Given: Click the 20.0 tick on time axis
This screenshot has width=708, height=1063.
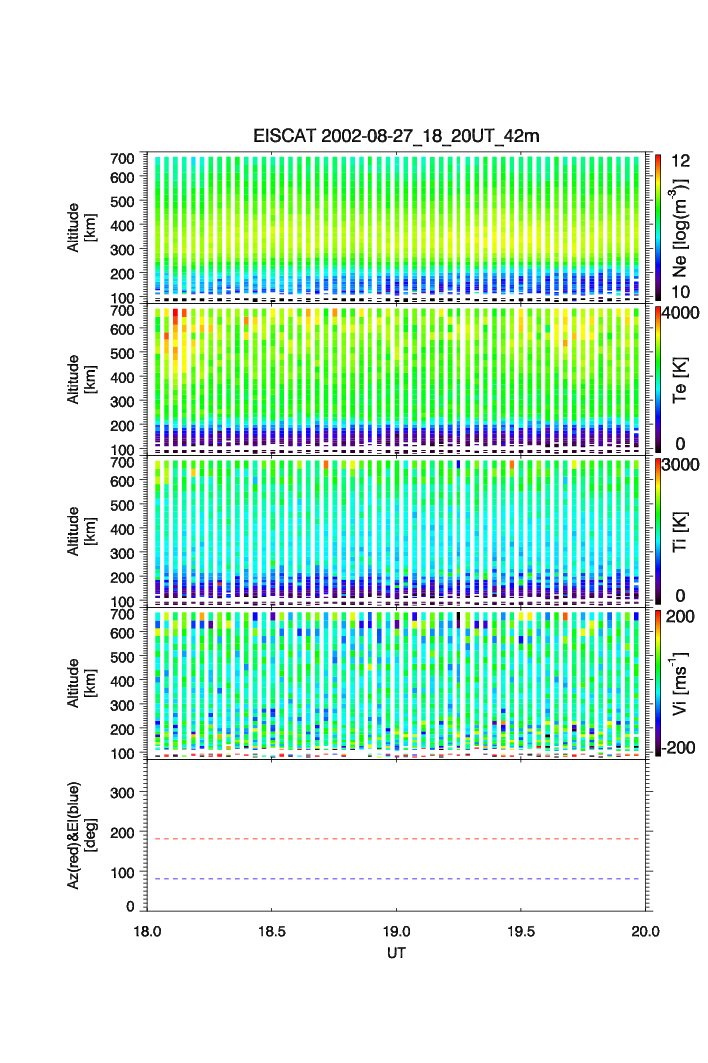Looking at the screenshot, I should coord(645,931).
